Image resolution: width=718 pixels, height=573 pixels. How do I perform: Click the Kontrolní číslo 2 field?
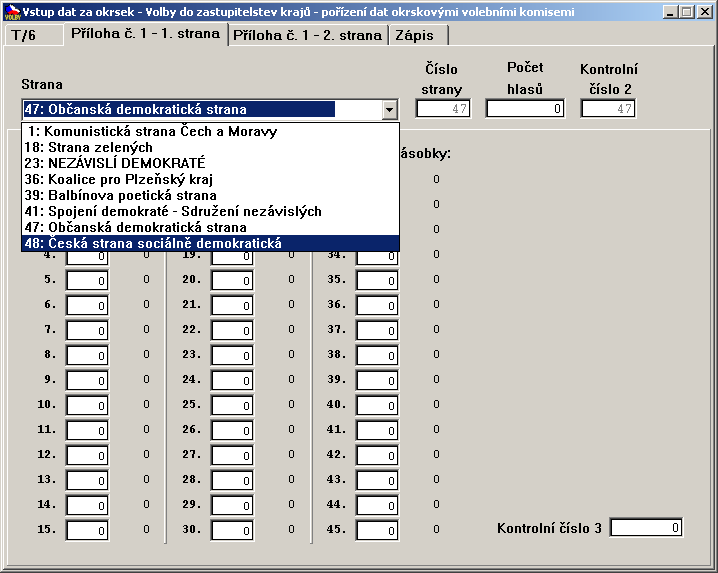608,109
